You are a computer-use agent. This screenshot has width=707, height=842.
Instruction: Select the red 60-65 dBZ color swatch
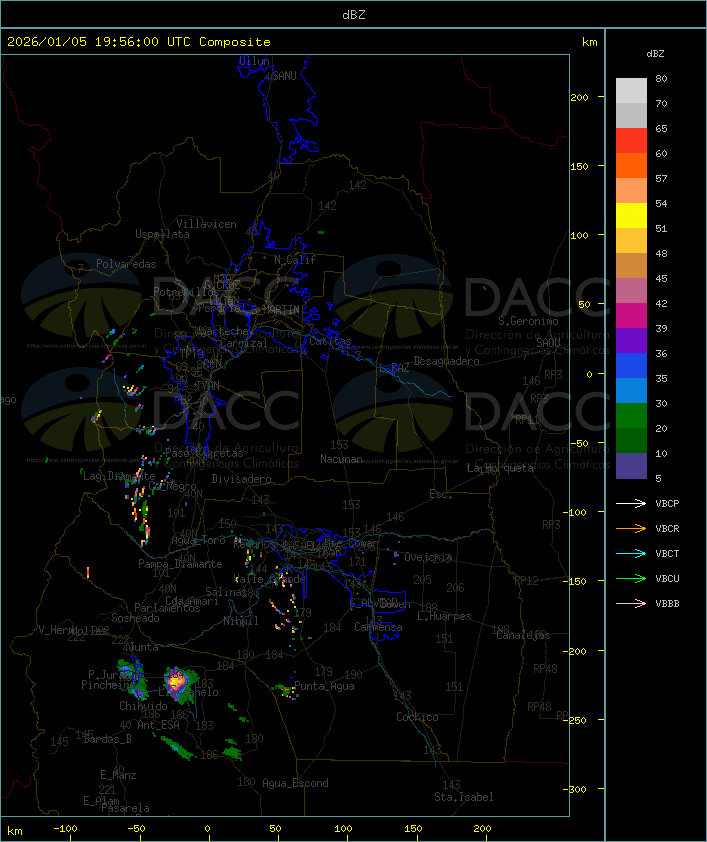tap(631, 141)
